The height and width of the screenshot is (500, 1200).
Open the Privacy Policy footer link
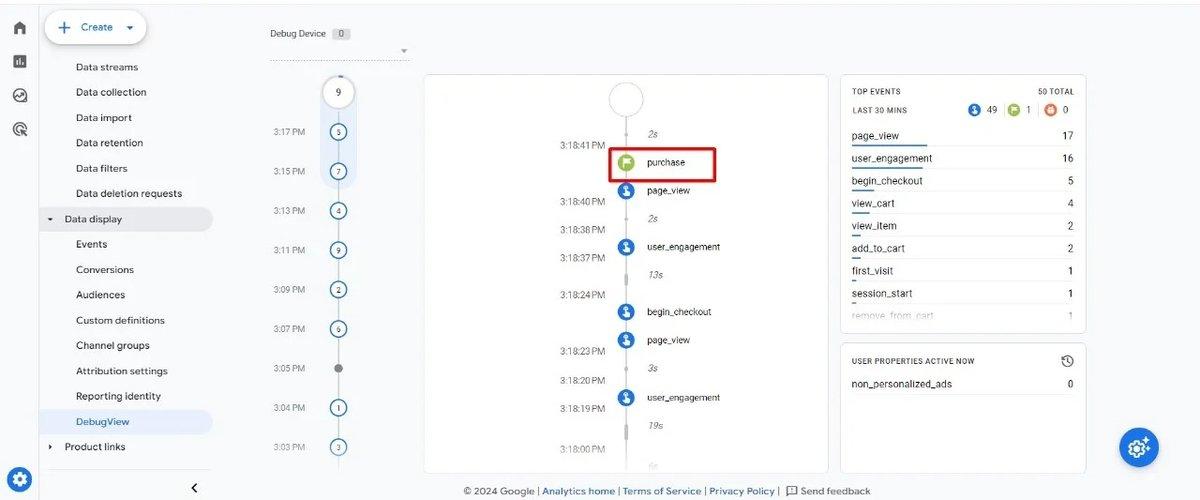click(742, 491)
